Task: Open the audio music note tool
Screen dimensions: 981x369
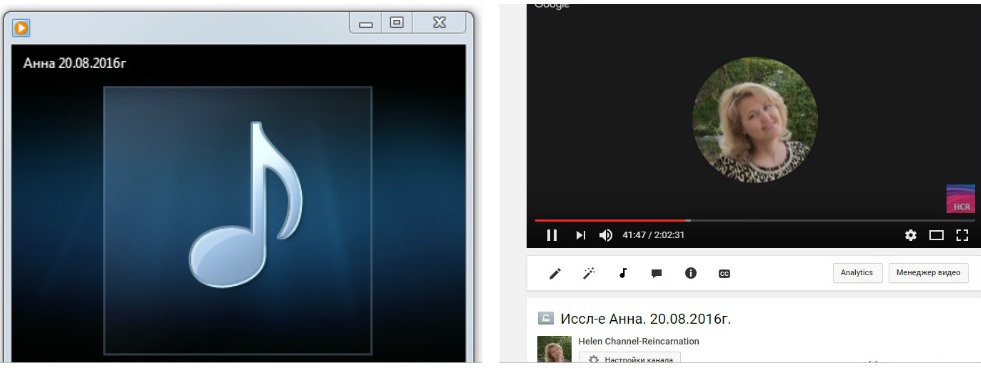Action: coord(623,273)
